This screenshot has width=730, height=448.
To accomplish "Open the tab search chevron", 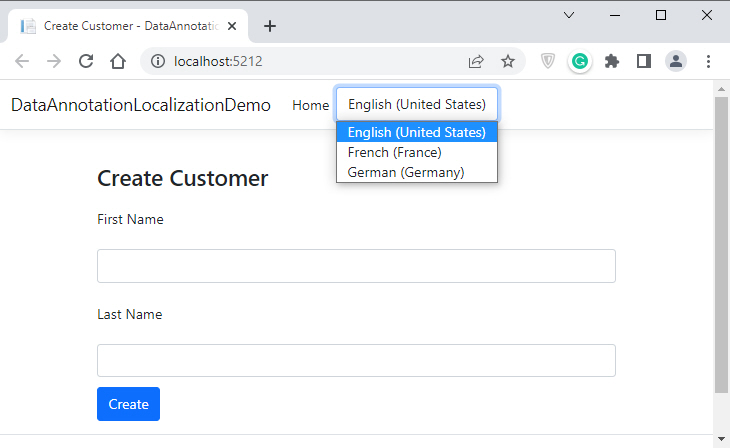I will coord(569,15).
